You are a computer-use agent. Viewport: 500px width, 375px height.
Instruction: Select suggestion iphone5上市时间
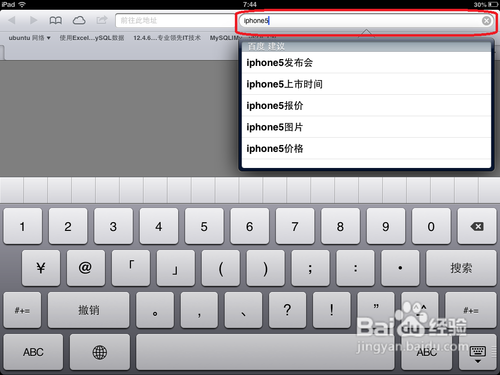tap(366, 84)
